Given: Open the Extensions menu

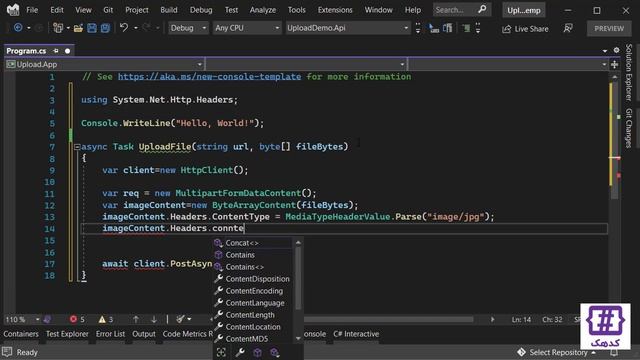Looking at the screenshot, I should [335, 10].
